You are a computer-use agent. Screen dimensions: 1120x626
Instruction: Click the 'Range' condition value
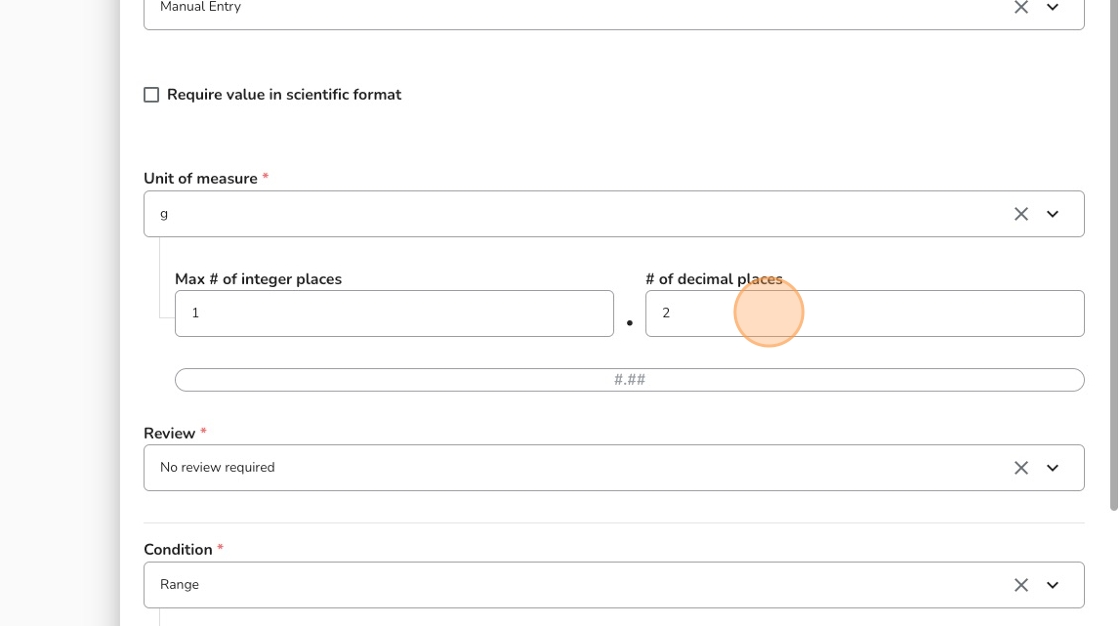coord(179,585)
